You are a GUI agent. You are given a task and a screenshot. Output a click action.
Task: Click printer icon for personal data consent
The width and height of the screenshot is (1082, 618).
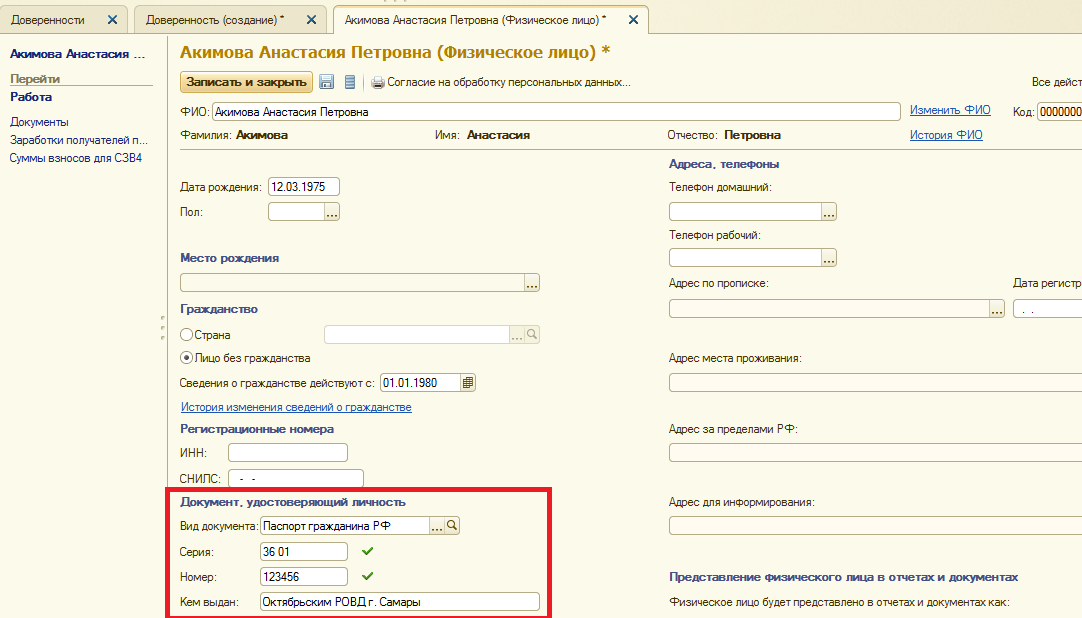(377, 83)
